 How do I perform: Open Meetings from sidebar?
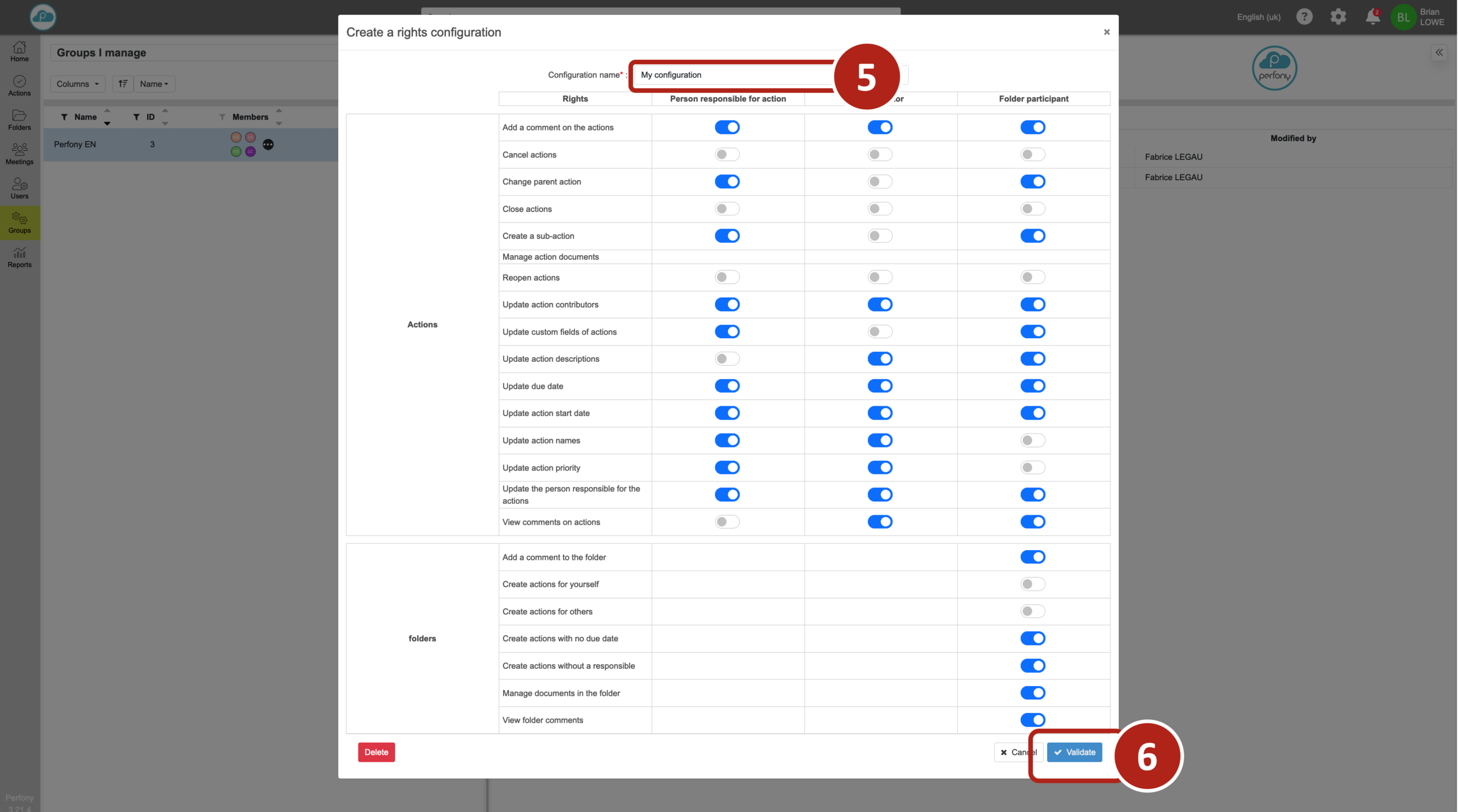19,154
